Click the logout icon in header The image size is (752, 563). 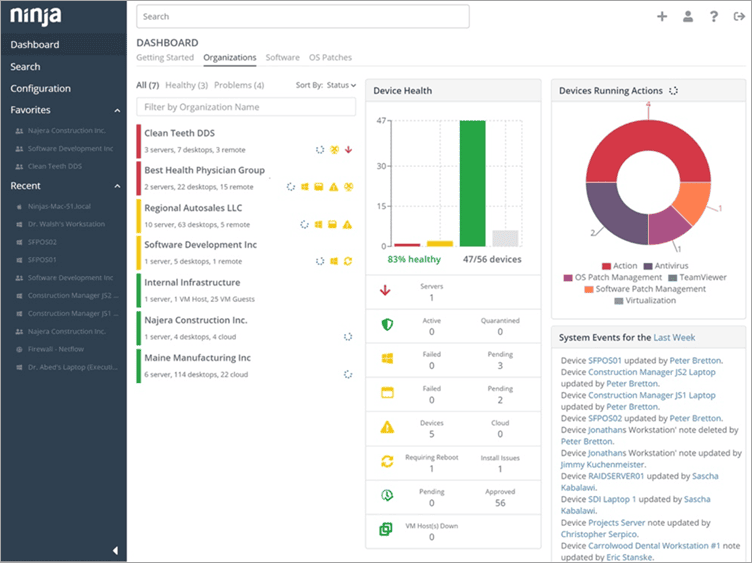coord(739,17)
